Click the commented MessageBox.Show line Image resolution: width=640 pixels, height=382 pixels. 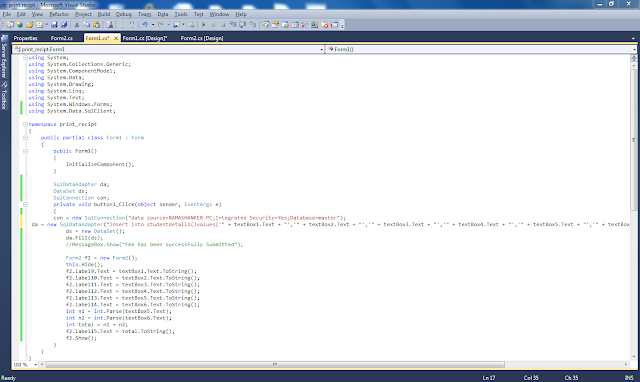[154, 244]
